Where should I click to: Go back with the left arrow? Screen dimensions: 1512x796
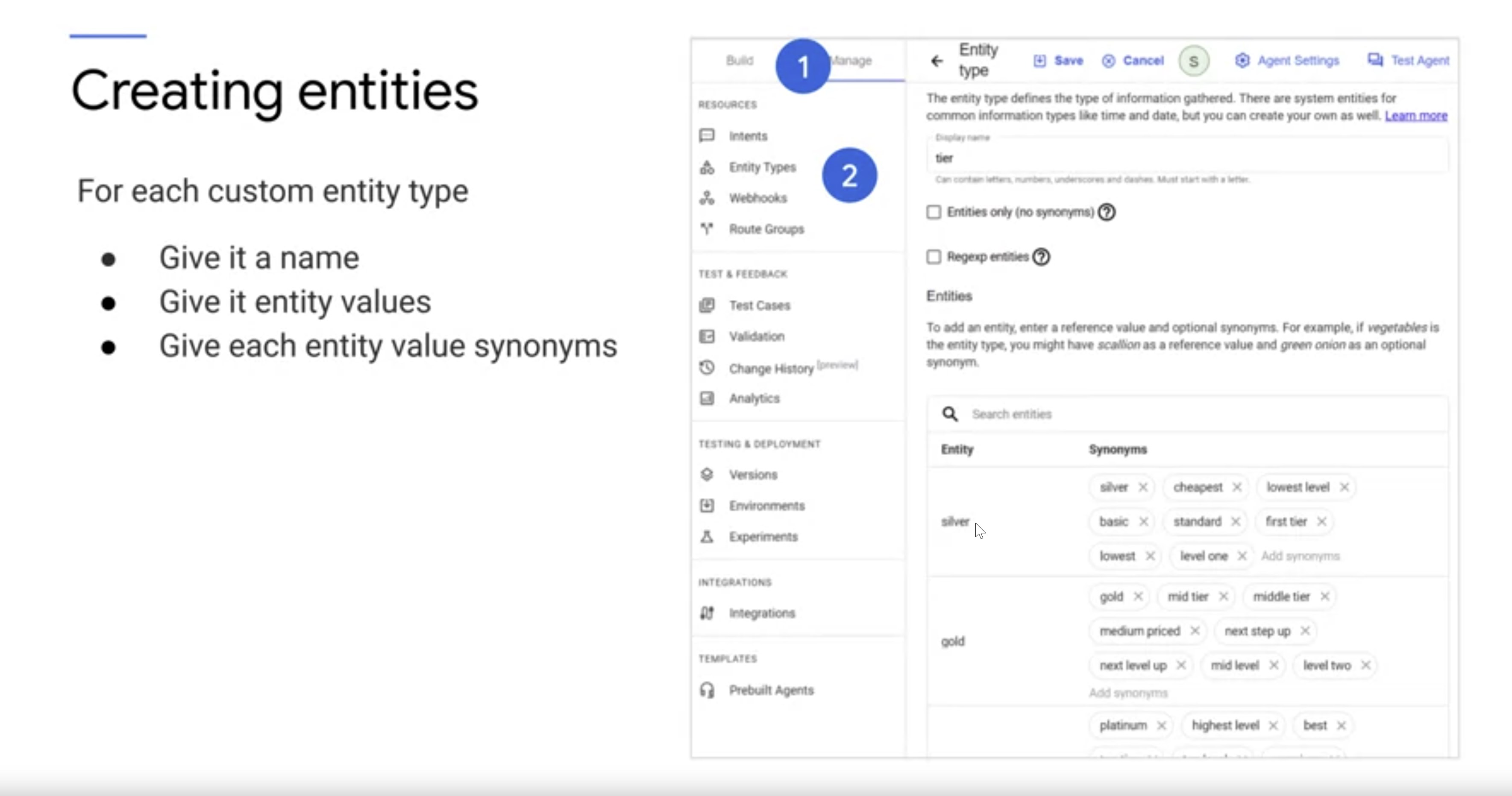click(x=937, y=60)
